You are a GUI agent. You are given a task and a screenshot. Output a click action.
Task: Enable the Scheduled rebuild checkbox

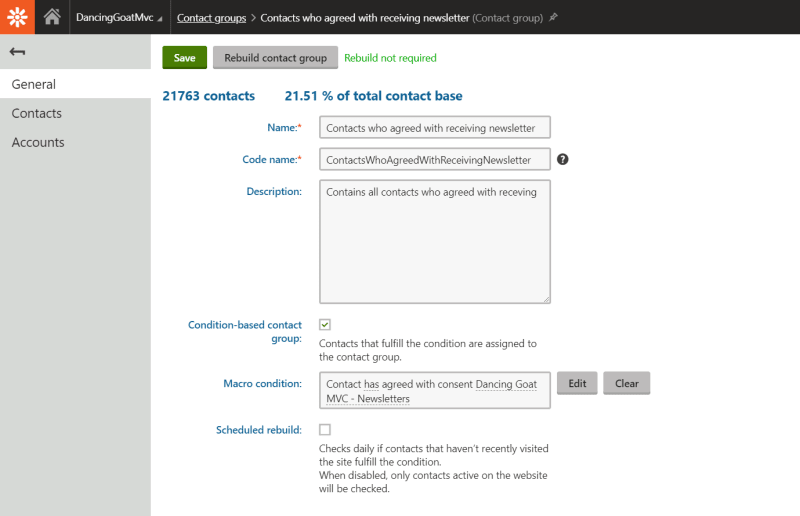pyautogui.click(x=325, y=430)
